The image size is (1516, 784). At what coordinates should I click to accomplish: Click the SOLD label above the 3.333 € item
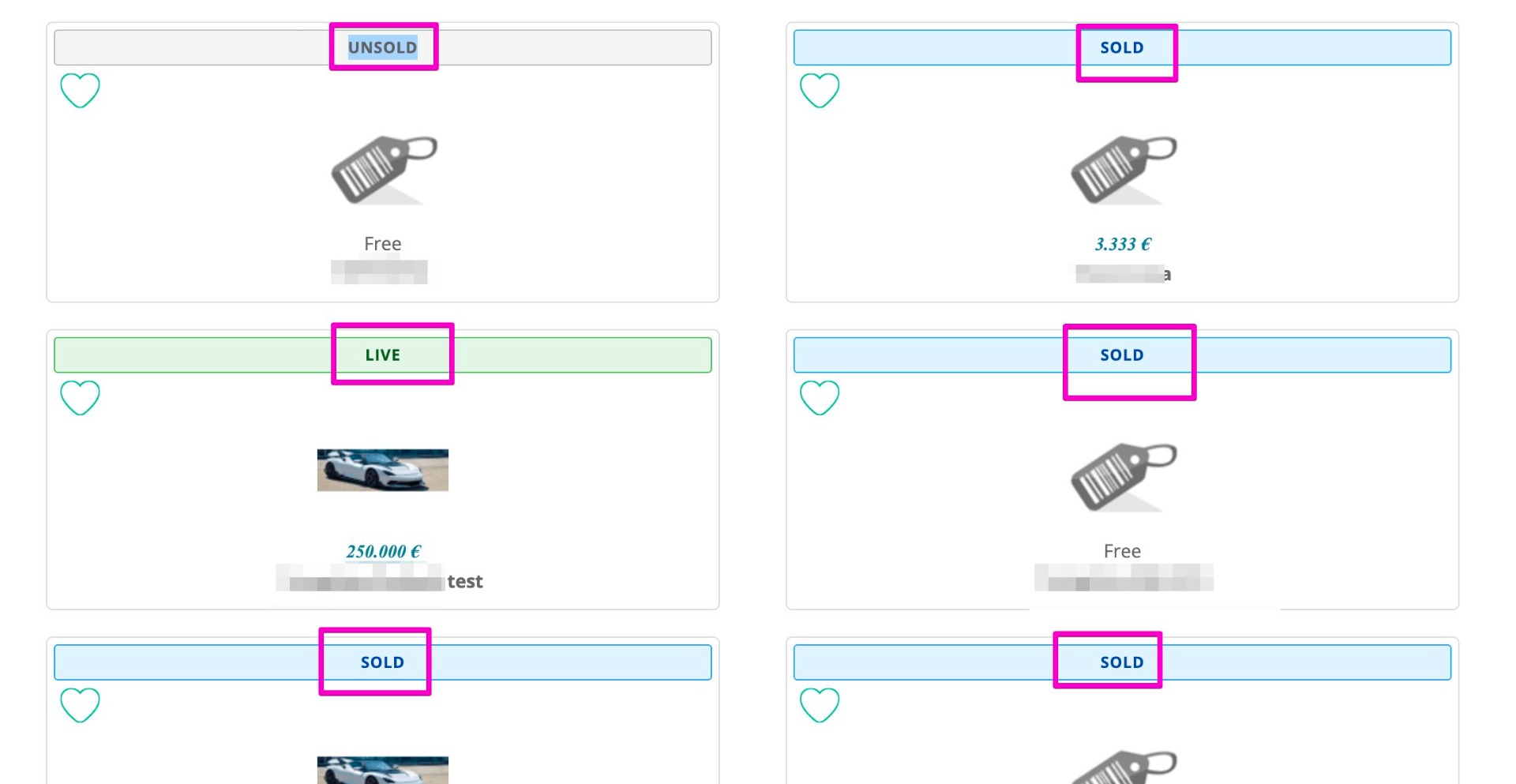[1122, 47]
